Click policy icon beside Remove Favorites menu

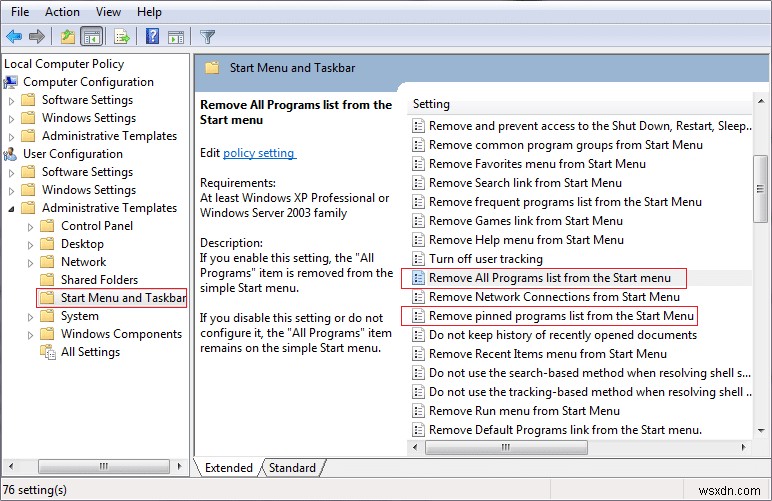(418, 164)
